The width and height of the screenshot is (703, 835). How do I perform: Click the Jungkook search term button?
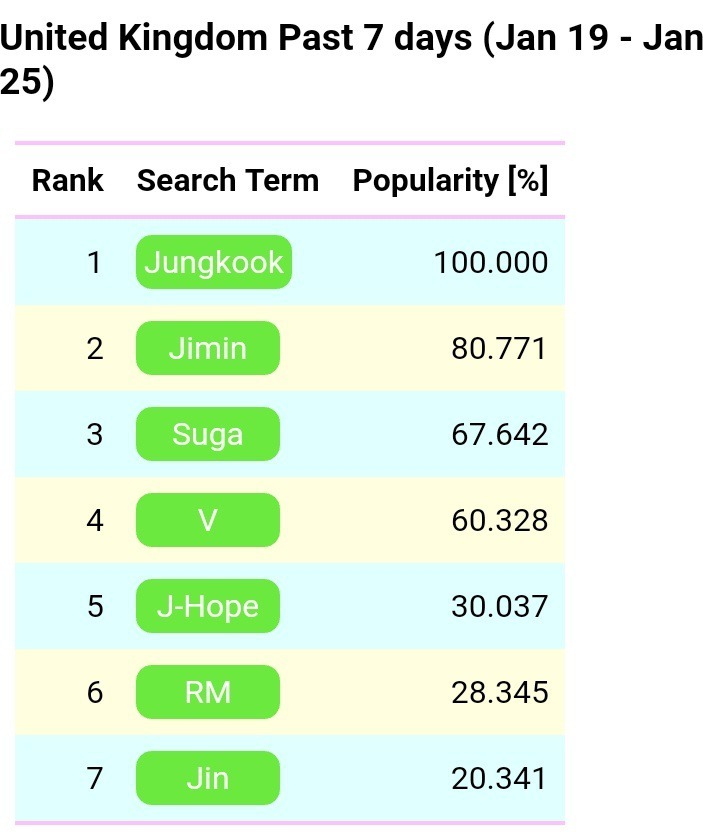click(214, 263)
